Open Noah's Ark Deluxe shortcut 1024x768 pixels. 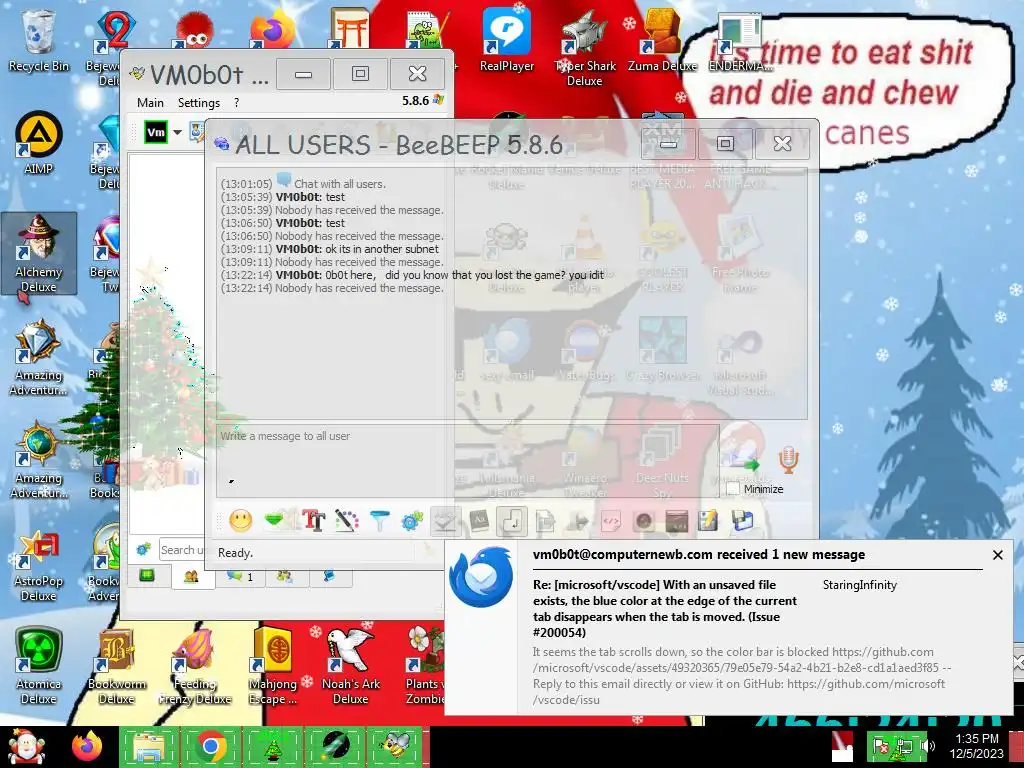[x=351, y=666]
